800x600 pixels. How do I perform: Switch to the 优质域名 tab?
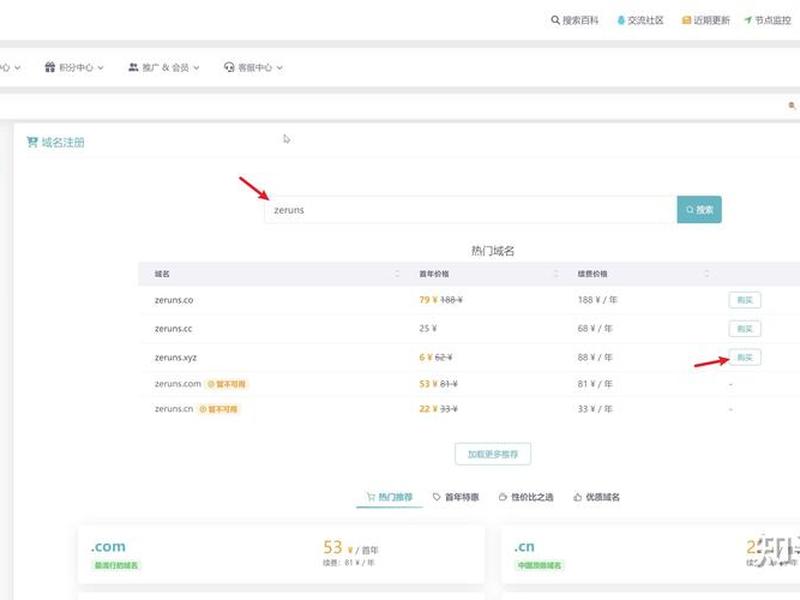(596, 497)
